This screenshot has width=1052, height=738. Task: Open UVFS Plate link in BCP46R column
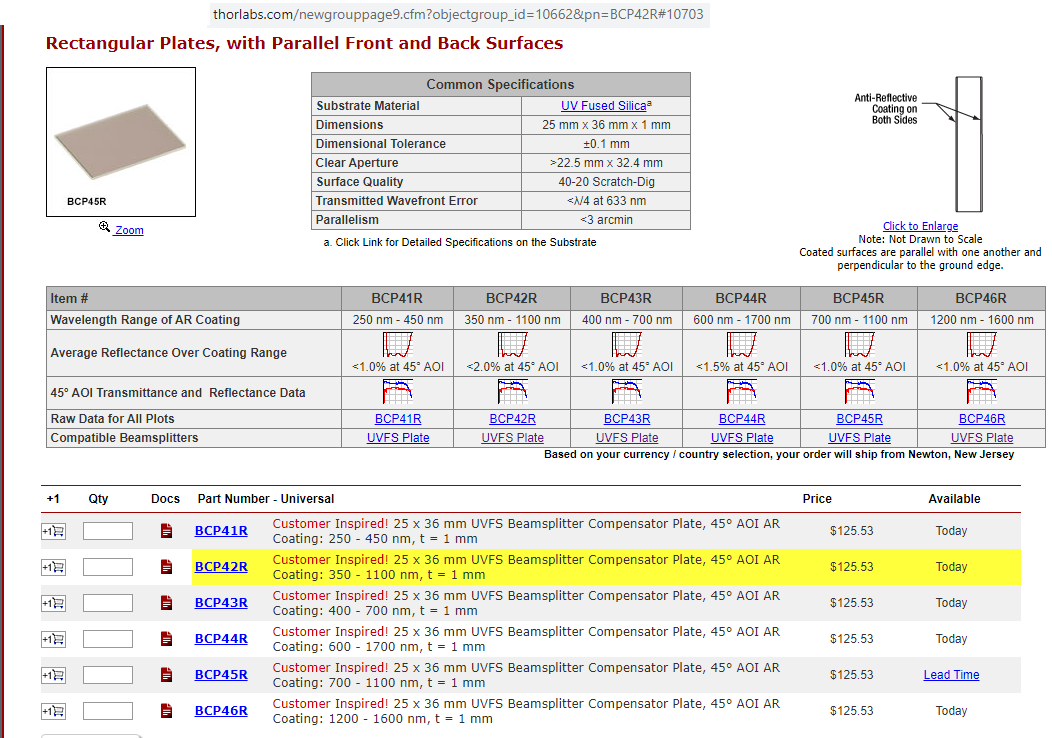coord(982,438)
